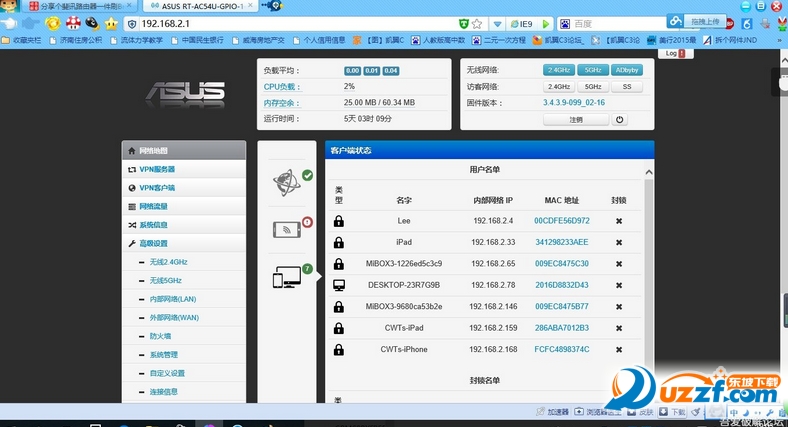This screenshot has height=427, width=788.
Task: Block MiBOX3-9680ca53b2e with its X icon
Action: [619, 307]
